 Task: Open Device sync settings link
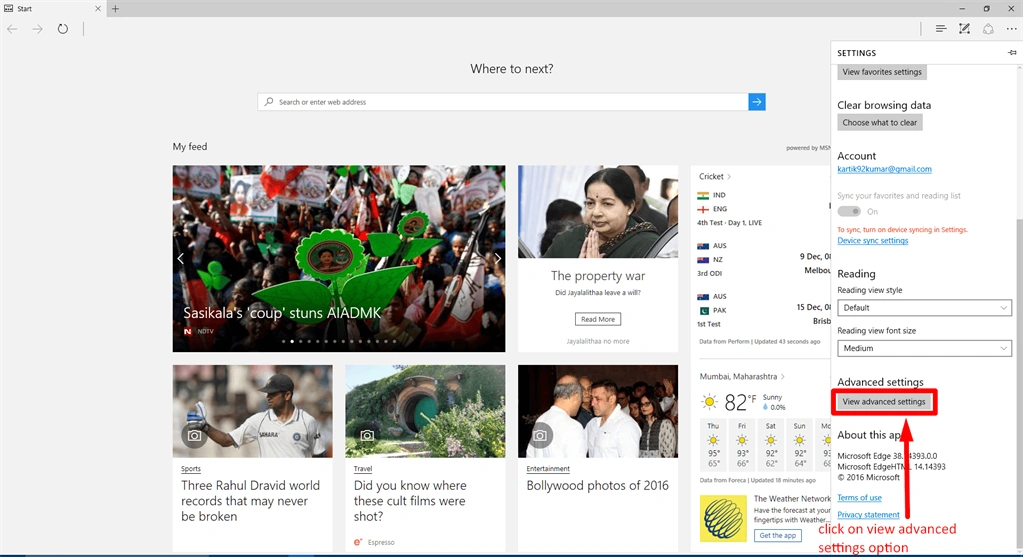[872, 241]
